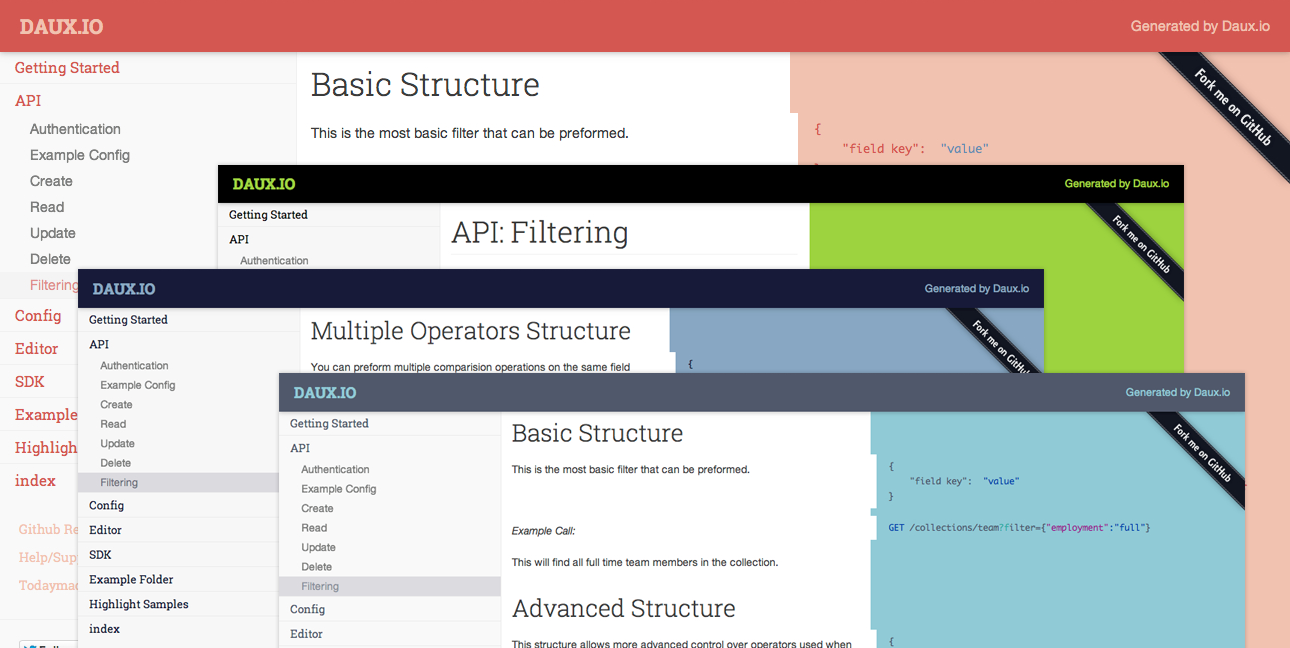Open the Fork me on GitHub ribbon over the green panel
The width and height of the screenshot is (1290, 648).
tap(1141, 247)
